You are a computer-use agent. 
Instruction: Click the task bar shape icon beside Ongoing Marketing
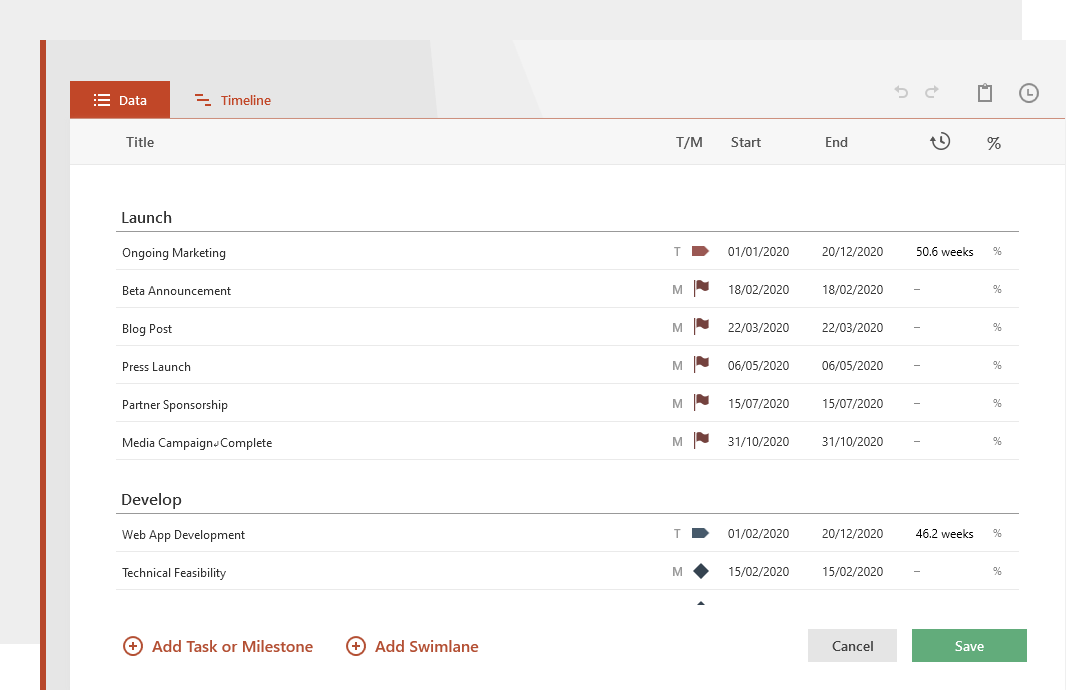(x=700, y=251)
